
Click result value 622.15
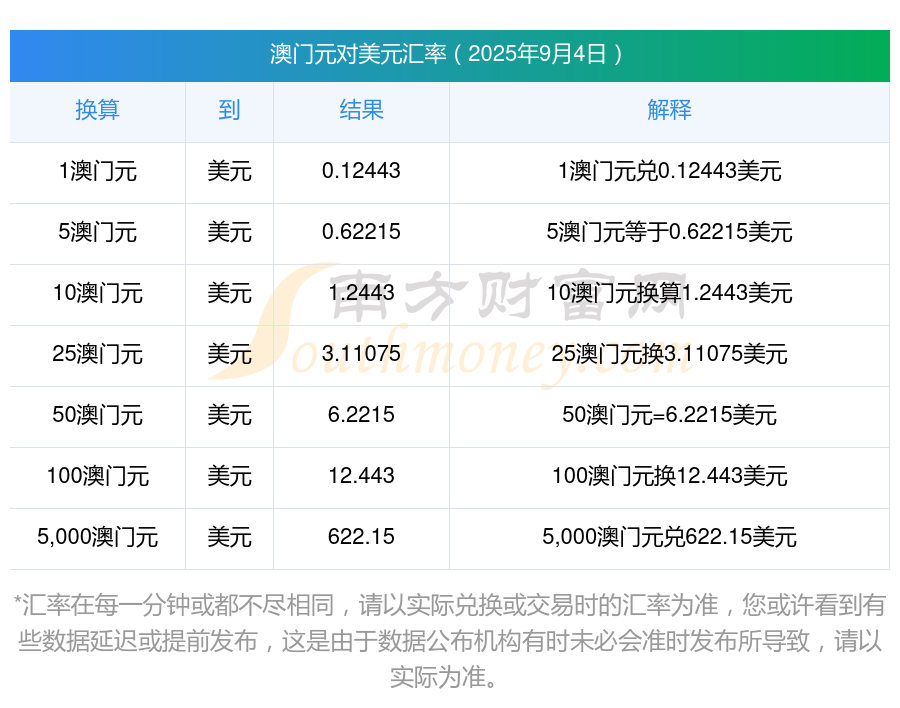(361, 536)
